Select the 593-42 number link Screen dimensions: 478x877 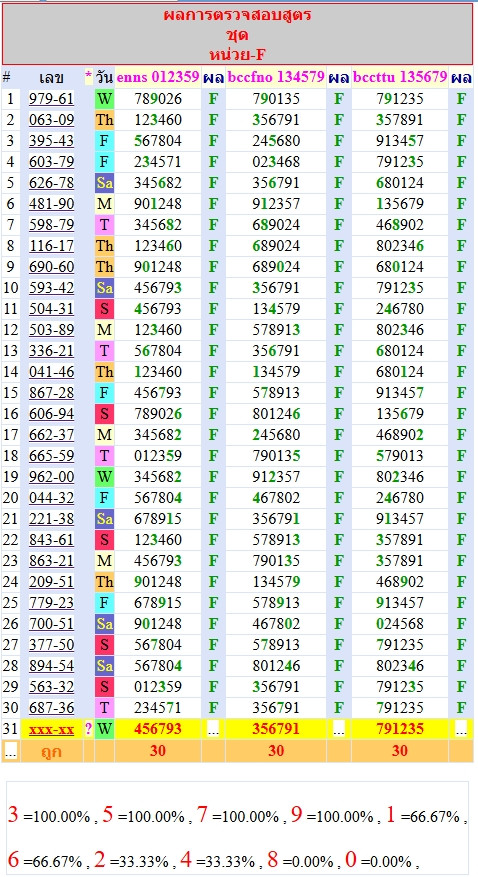point(51,287)
